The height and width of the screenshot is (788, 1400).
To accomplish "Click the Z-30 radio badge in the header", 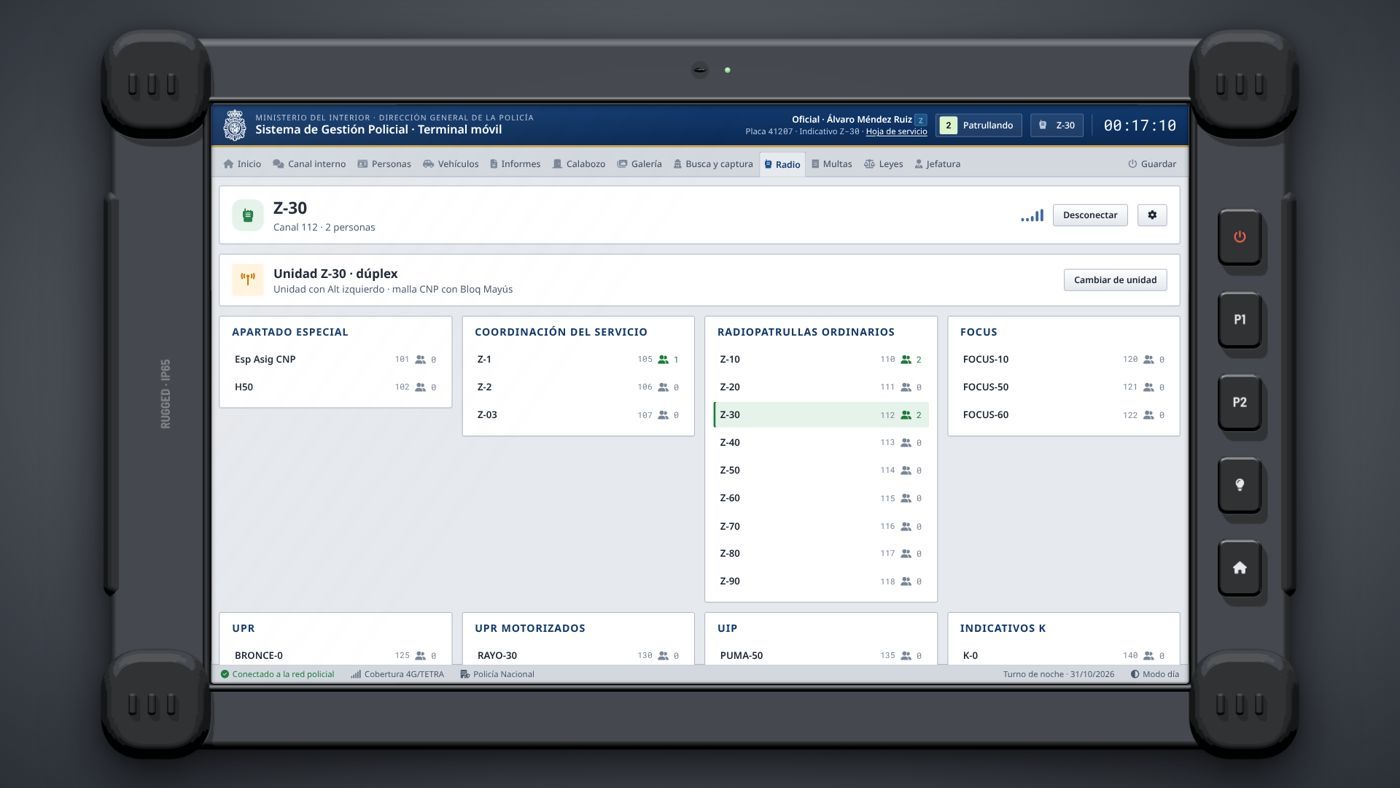I will click(x=1057, y=125).
